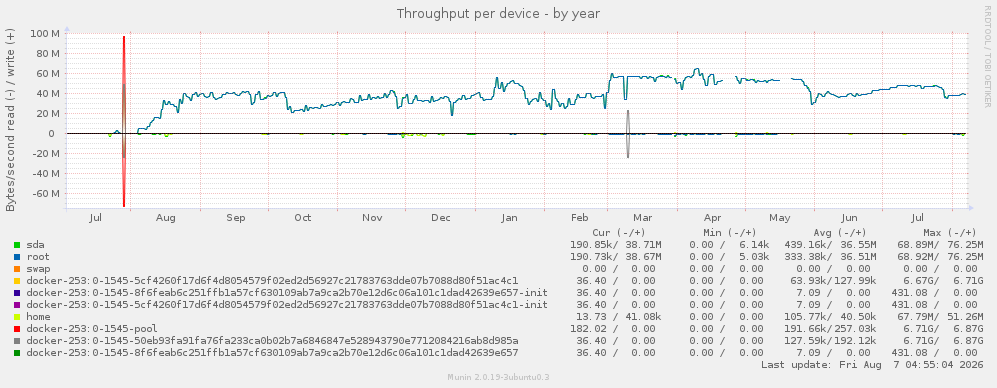Click the red docker-253:0-1545-pool legend swatch
Image resolution: width=997 pixels, height=388 pixels.
coord(17,329)
